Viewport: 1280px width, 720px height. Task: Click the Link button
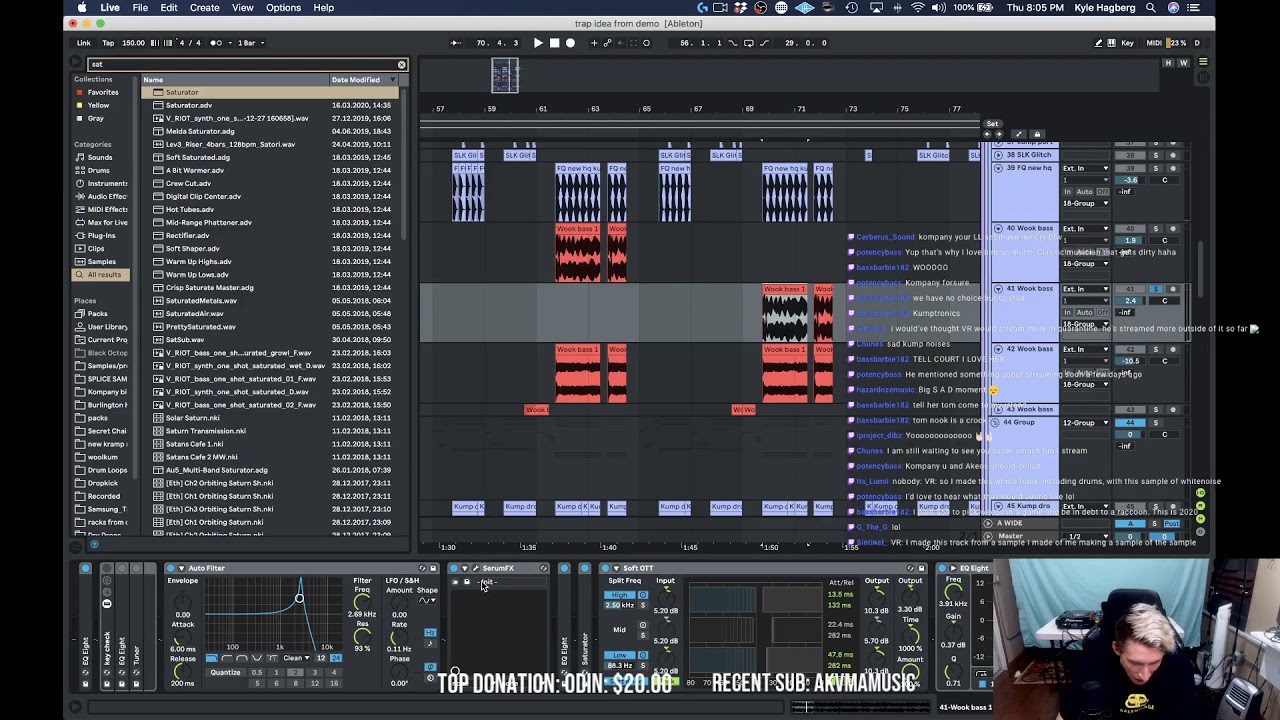(84, 43)
